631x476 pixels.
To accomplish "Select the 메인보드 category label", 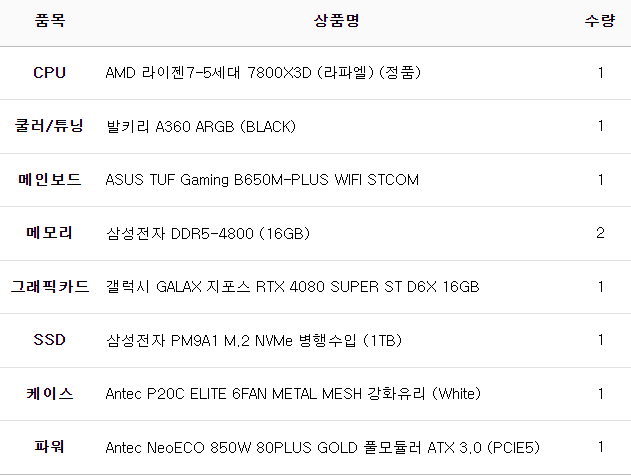I will point(49,180).
